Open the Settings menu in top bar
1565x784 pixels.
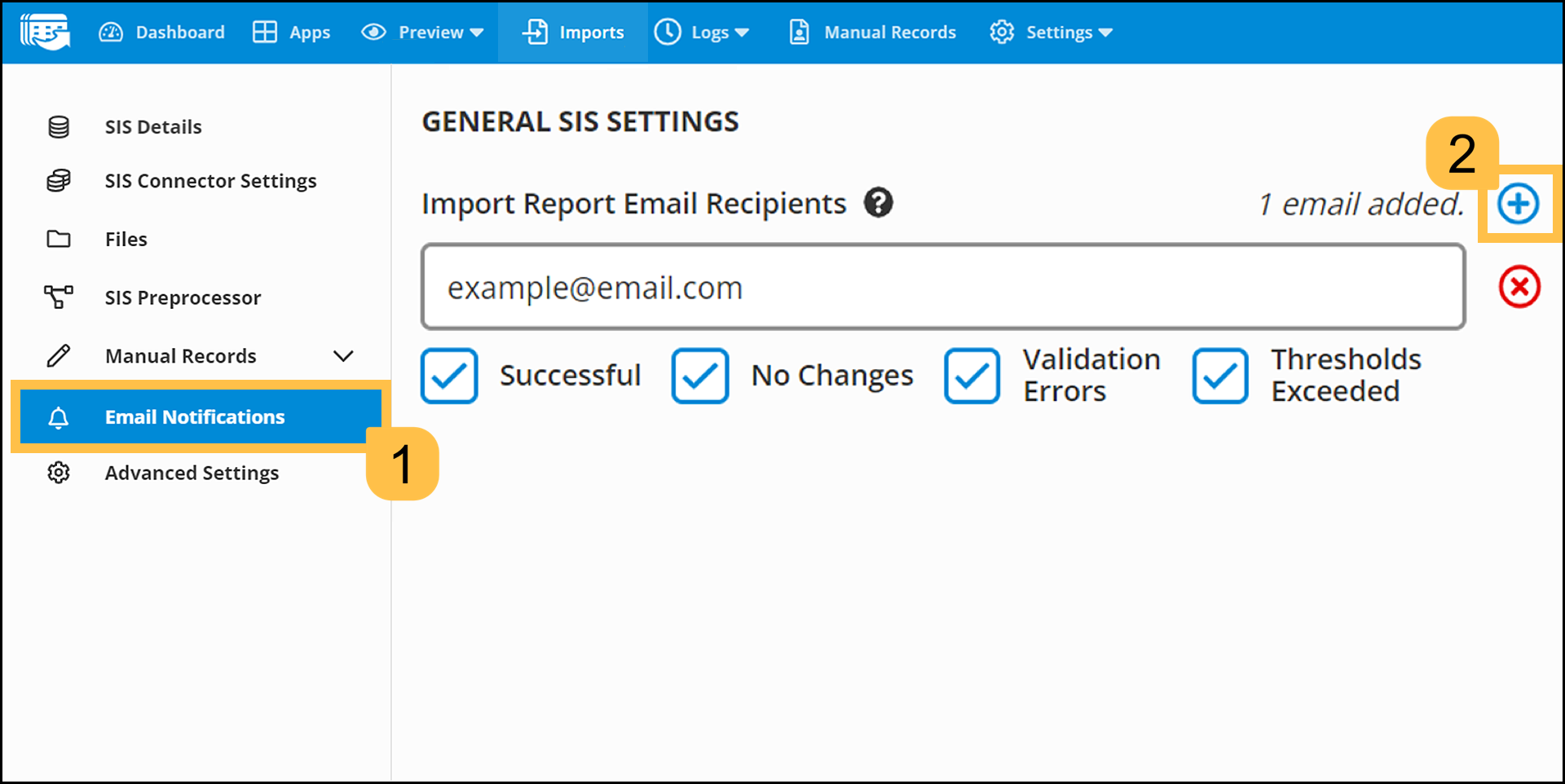point(1051,32)
